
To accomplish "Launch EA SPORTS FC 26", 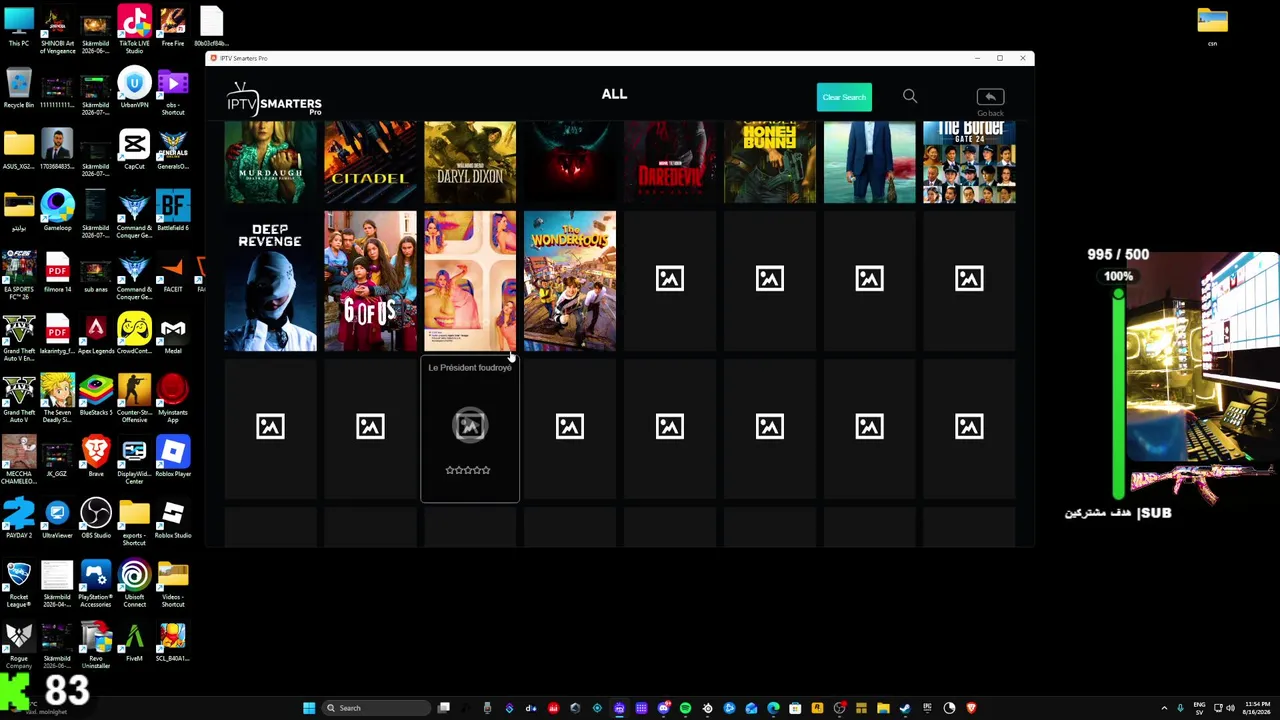I will (19, 276).
